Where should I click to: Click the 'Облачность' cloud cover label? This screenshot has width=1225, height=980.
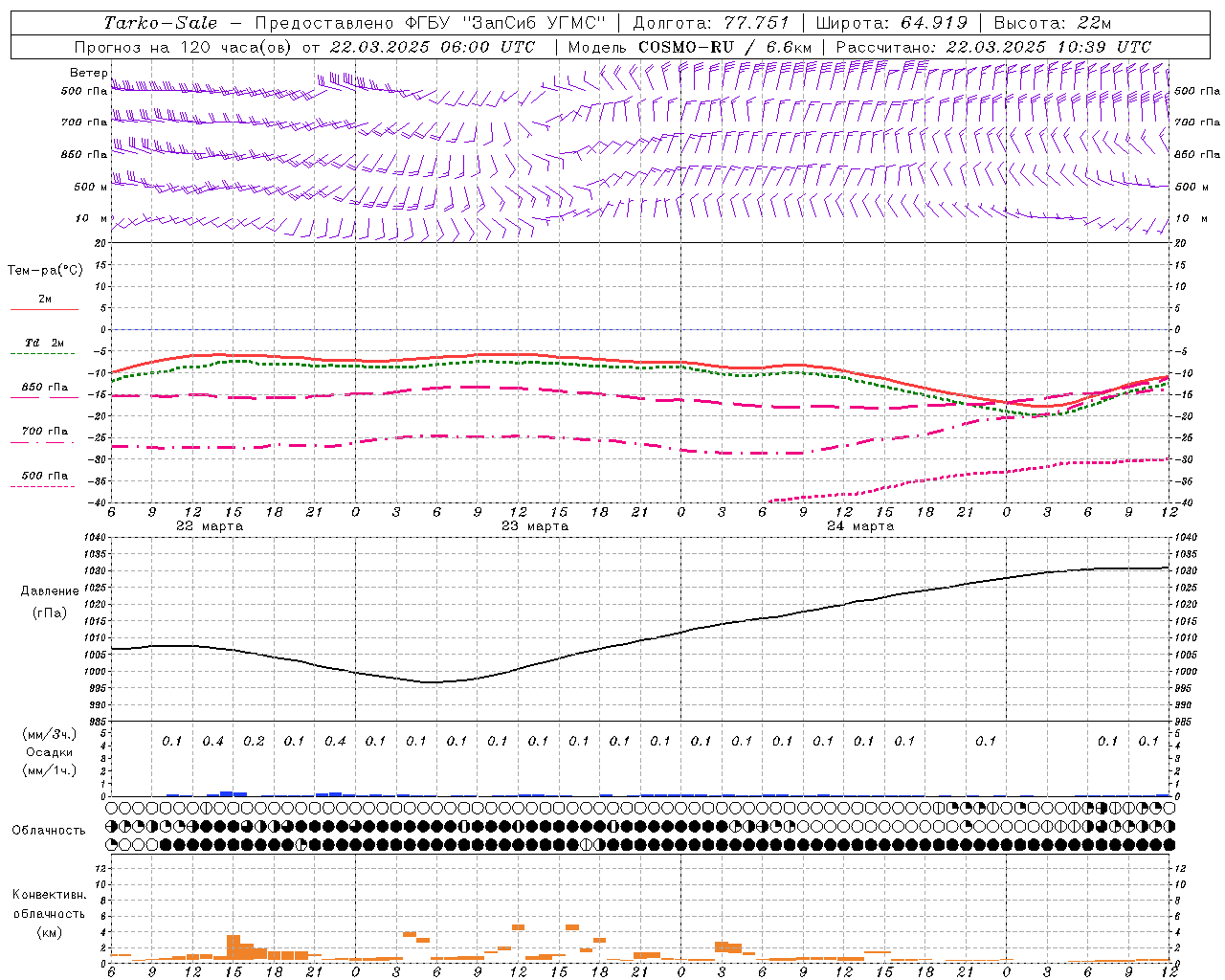(x=49, y=831)
